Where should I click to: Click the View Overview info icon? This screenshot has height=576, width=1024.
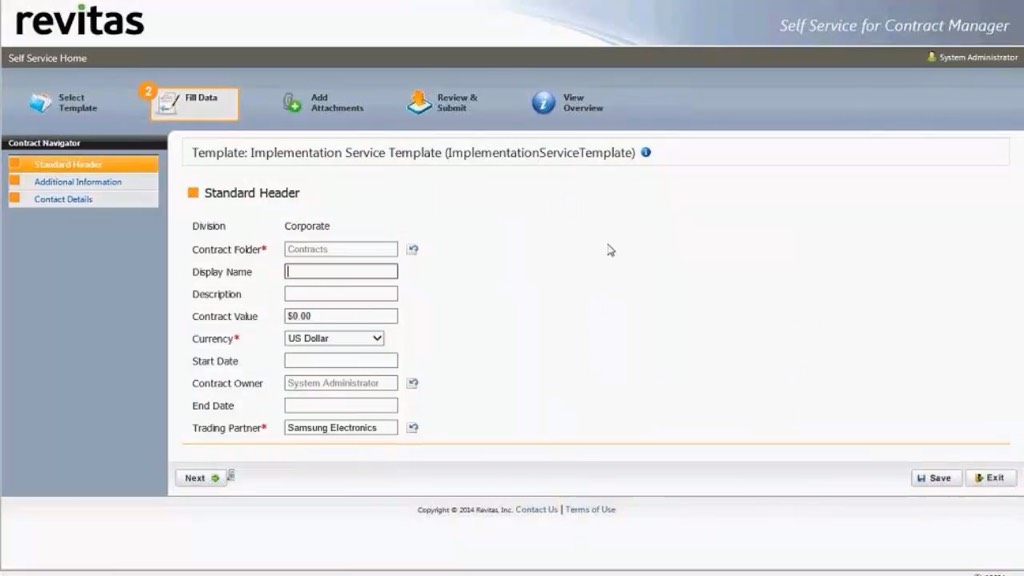pos(543,103)
